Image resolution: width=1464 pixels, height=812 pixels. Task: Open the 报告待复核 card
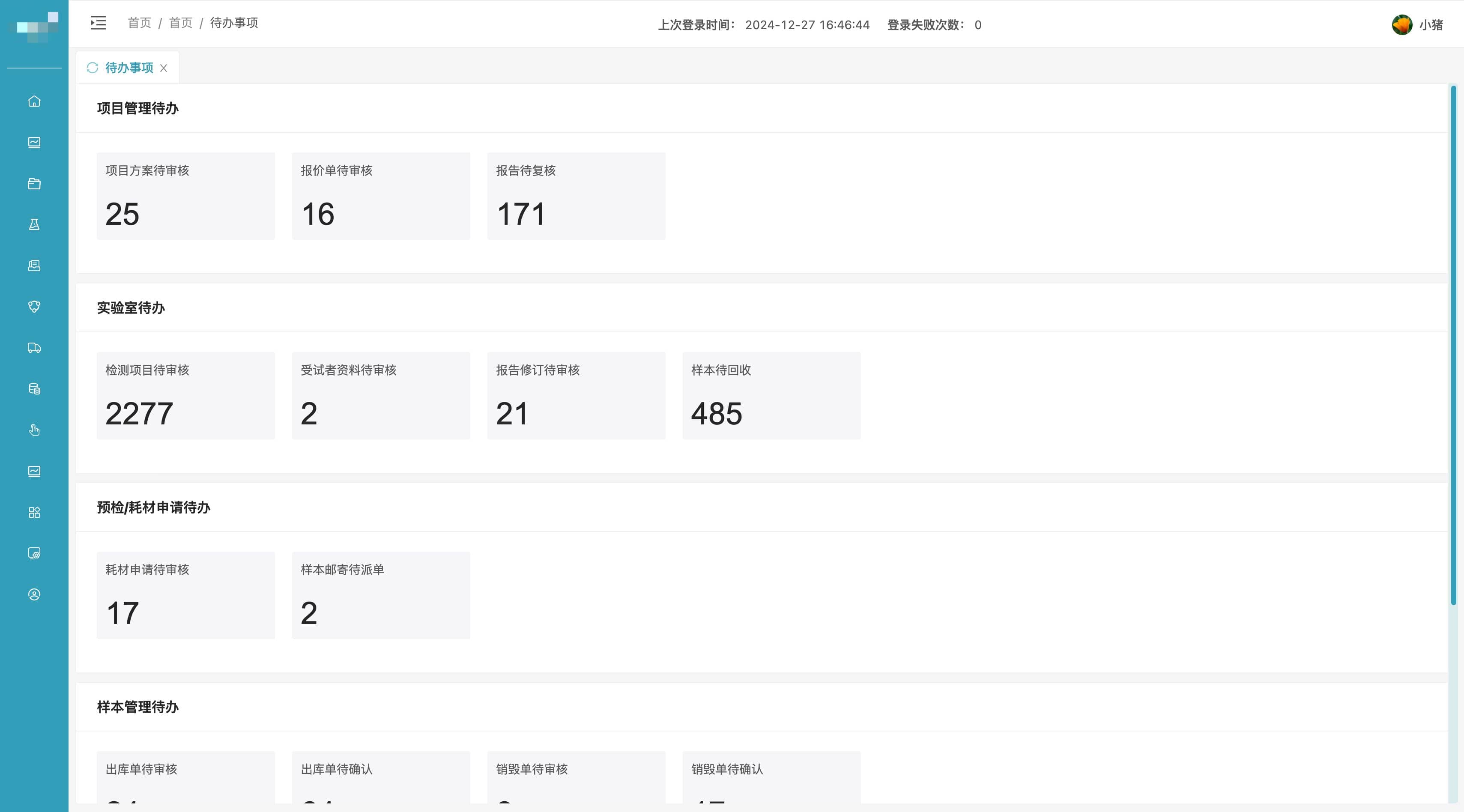coord(576,196)
